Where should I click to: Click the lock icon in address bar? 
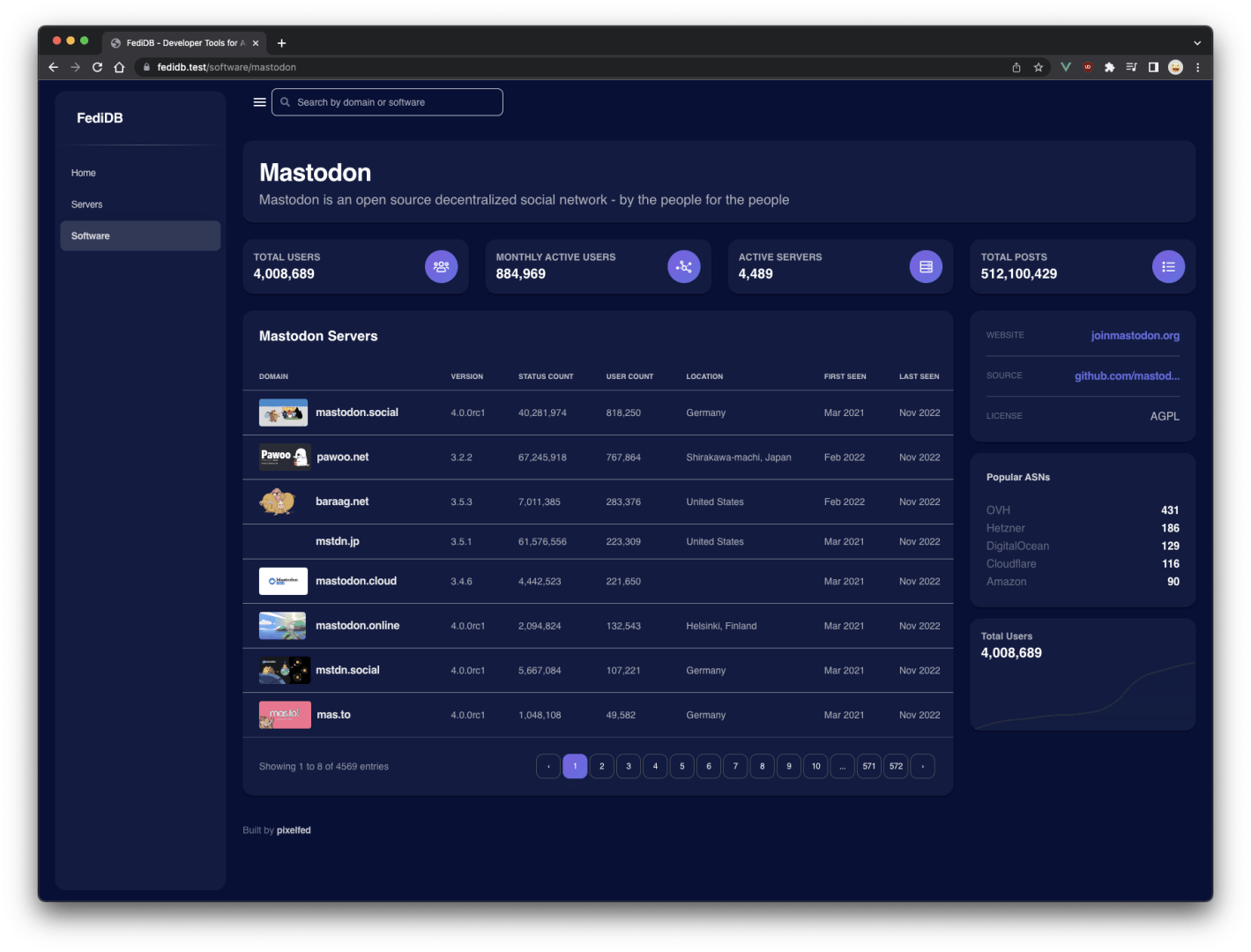coord(146,67)
